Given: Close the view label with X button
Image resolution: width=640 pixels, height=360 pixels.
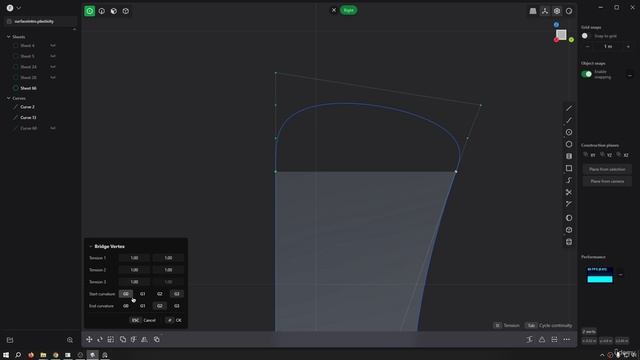Looking at the screenshot, I should 333,10.
